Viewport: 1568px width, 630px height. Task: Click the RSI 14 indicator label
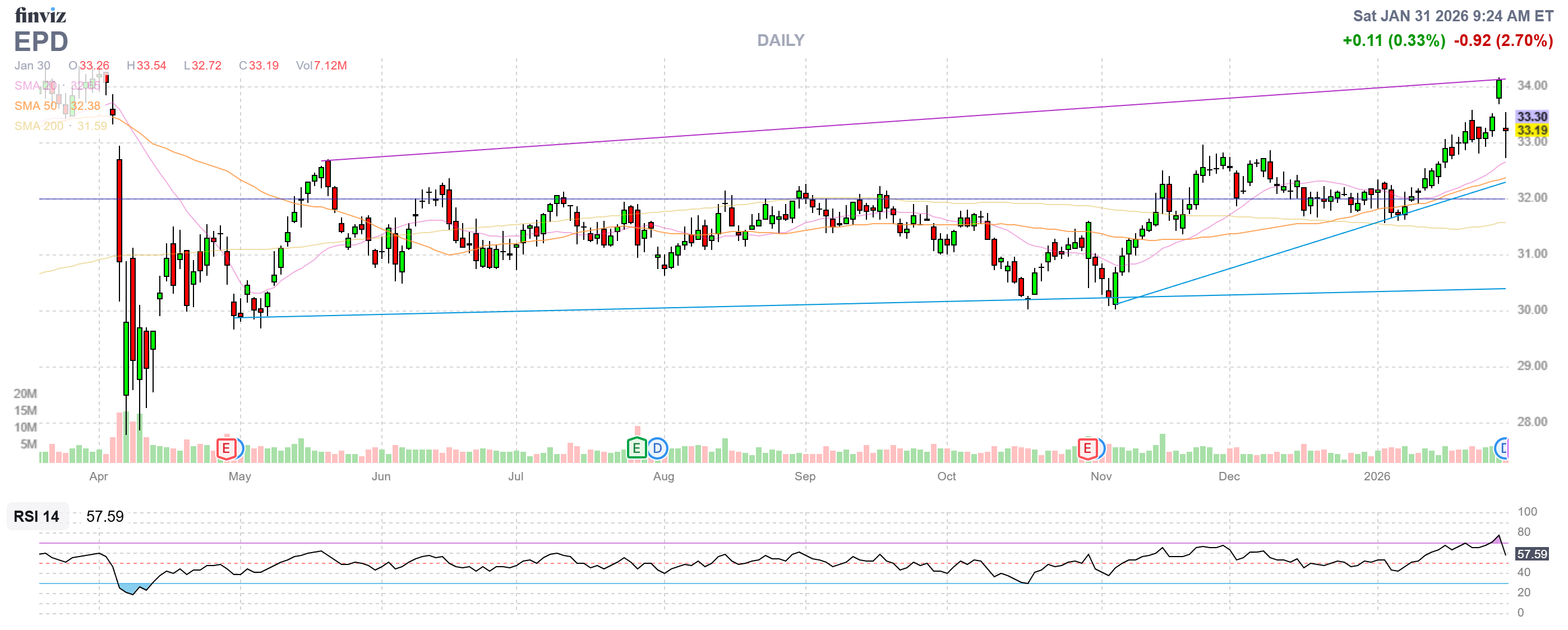pos(36,516)
